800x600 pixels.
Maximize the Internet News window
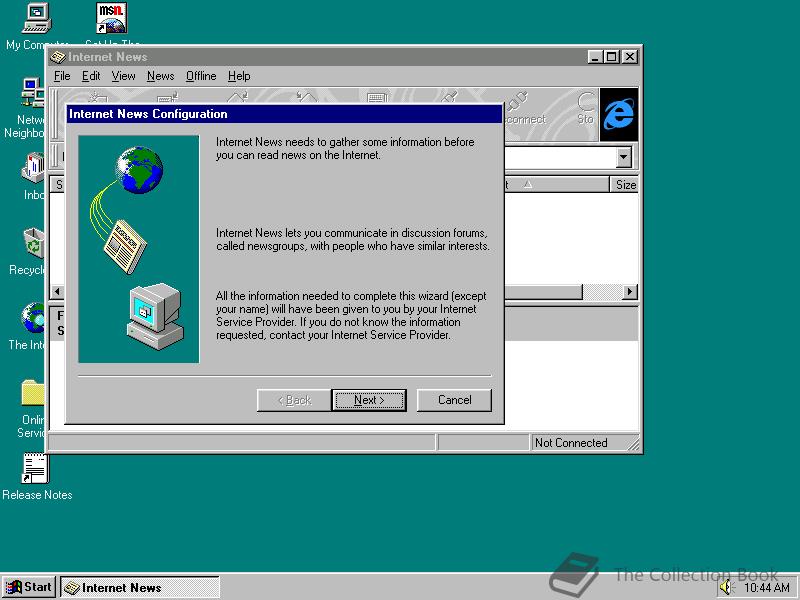point(611,57)
